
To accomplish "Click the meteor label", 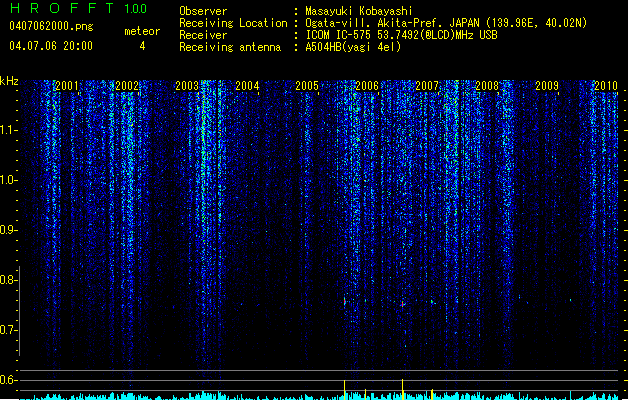I will (142, 31).
